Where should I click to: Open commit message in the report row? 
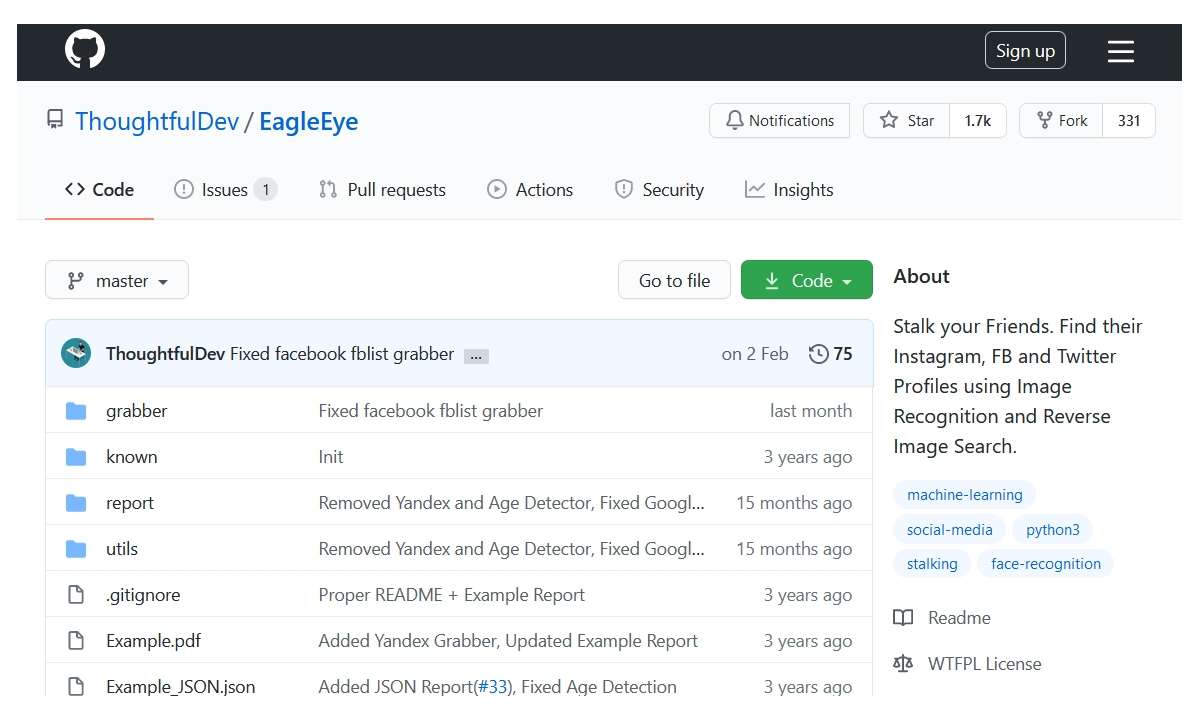511,503
